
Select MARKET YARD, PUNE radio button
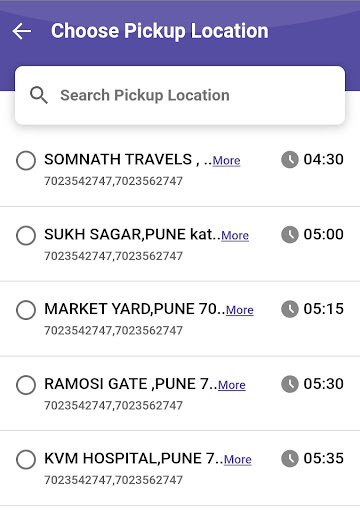pos(26,310)
